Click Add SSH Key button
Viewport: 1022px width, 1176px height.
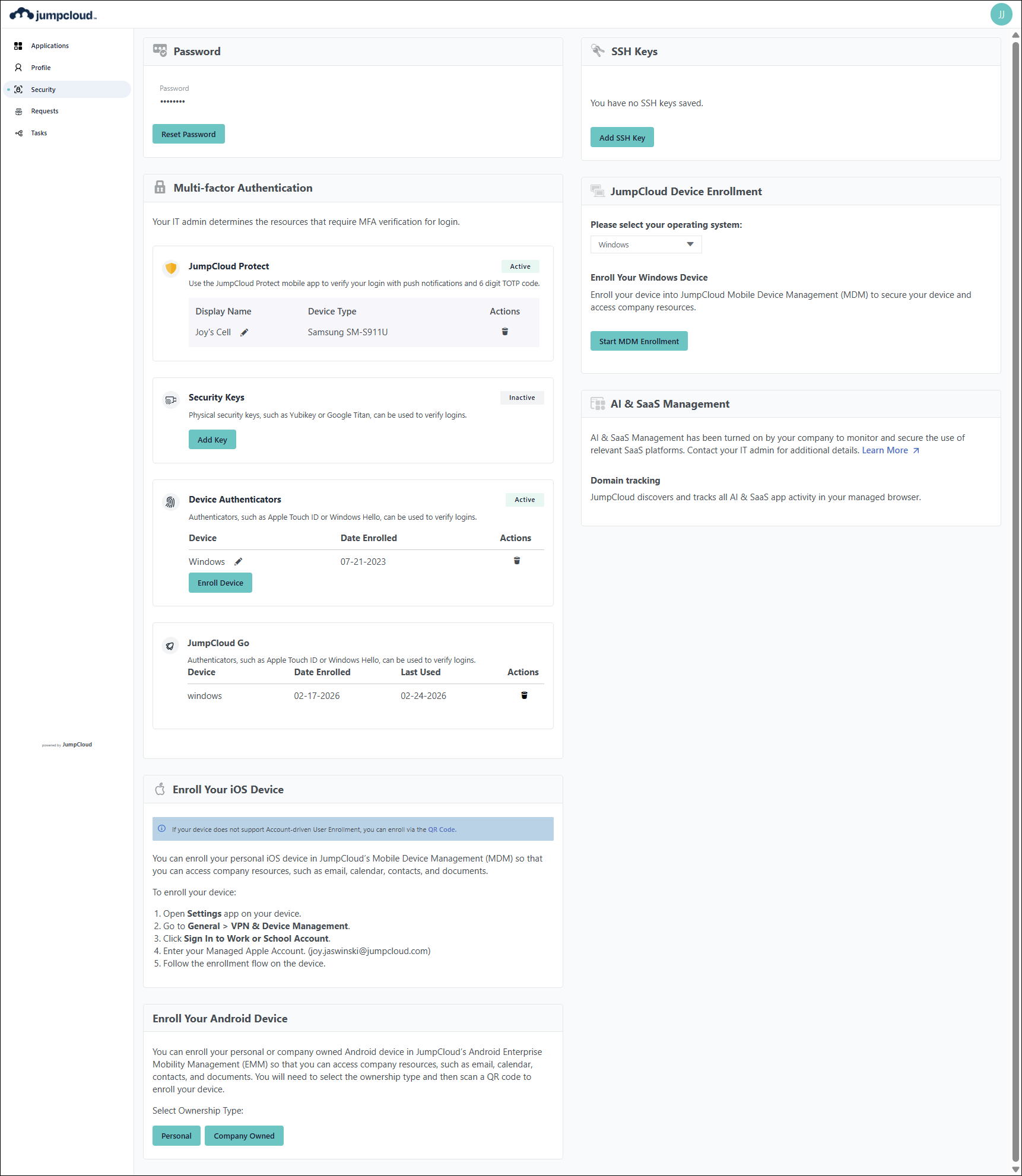pos(621,138)
